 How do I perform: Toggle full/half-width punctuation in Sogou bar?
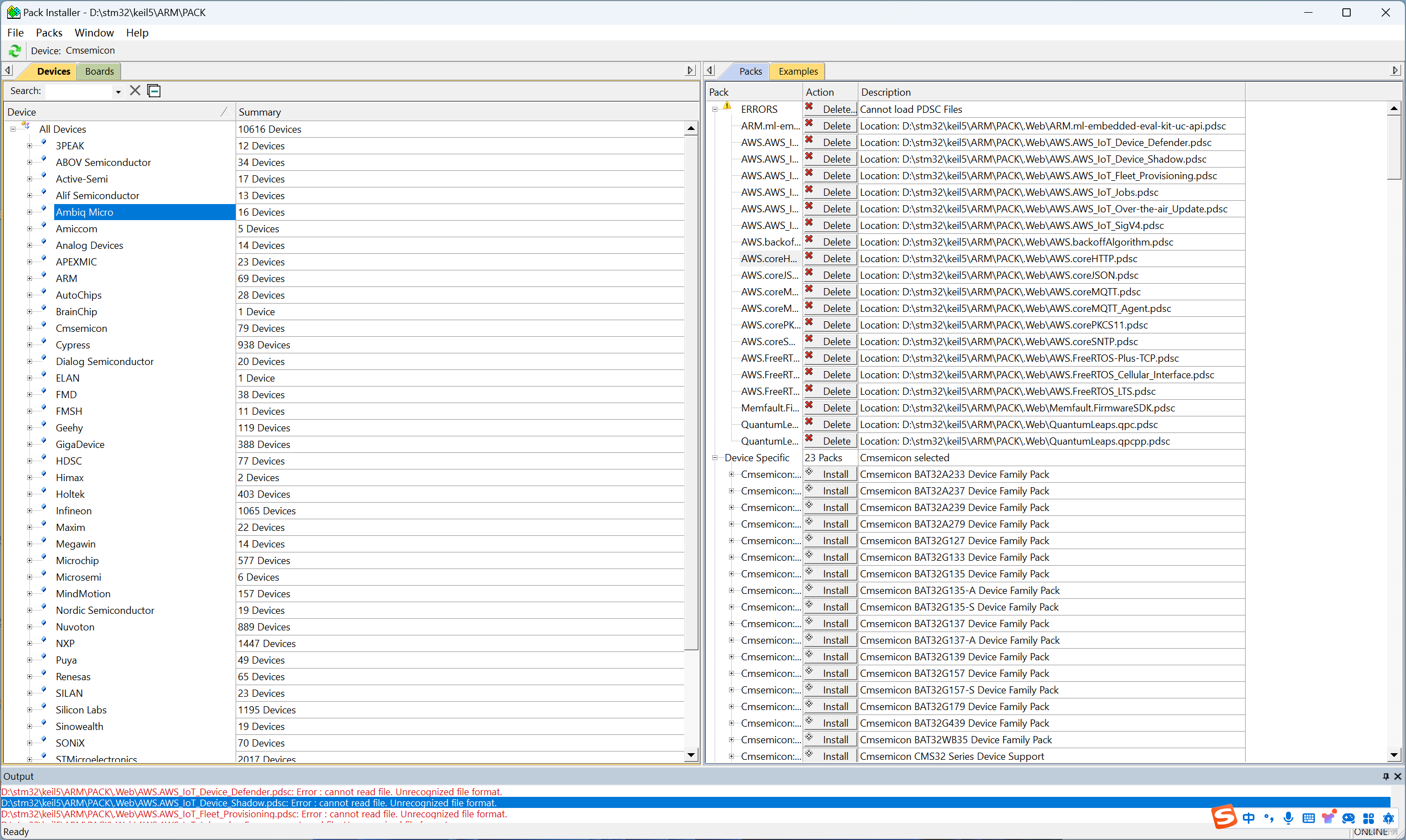[x=1268, y=818]
